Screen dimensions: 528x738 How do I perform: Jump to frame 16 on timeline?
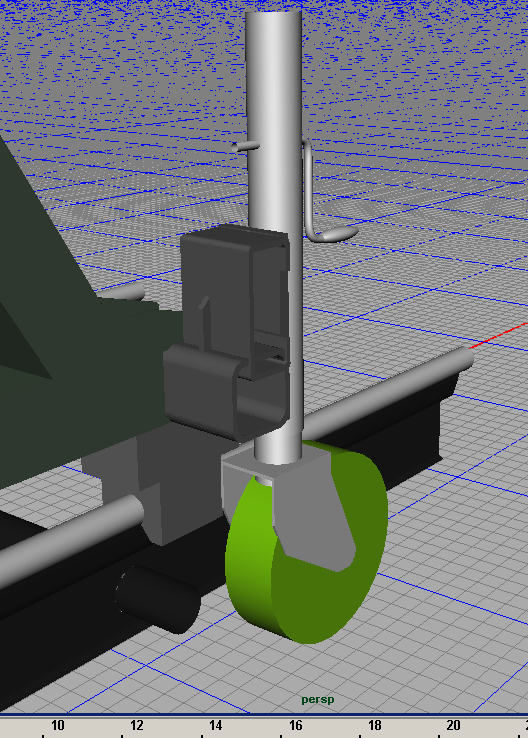click(x=295, y=725)
